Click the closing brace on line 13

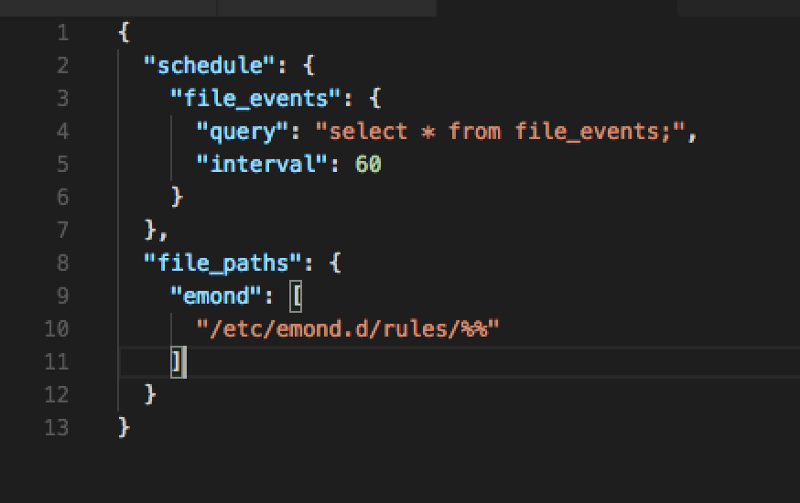coord(124,427)
